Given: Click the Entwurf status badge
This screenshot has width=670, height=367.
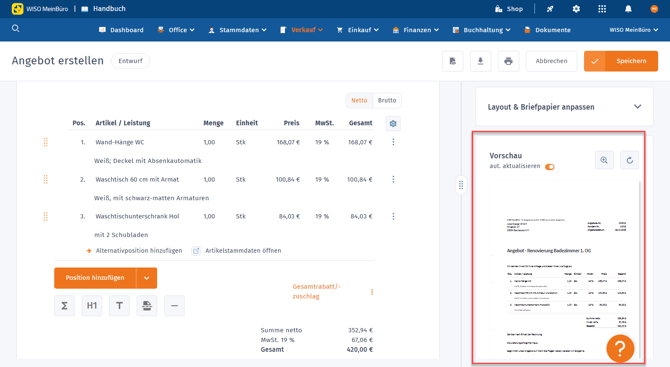Looking at the screenshot, I should pyautogui.click(x=130, y=61).
